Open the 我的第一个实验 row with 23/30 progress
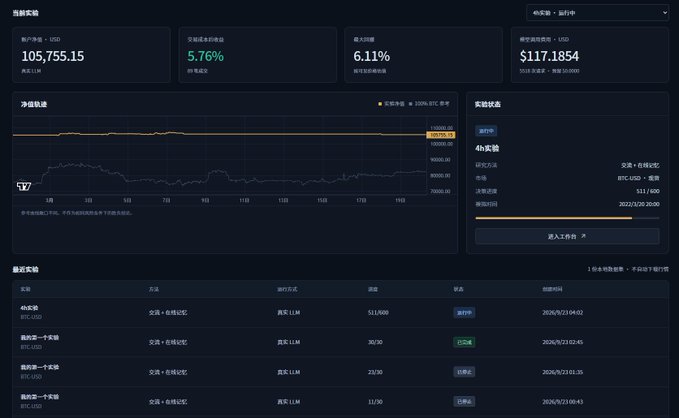The width and height of the screenshot is (679, 418). point(340,372)
